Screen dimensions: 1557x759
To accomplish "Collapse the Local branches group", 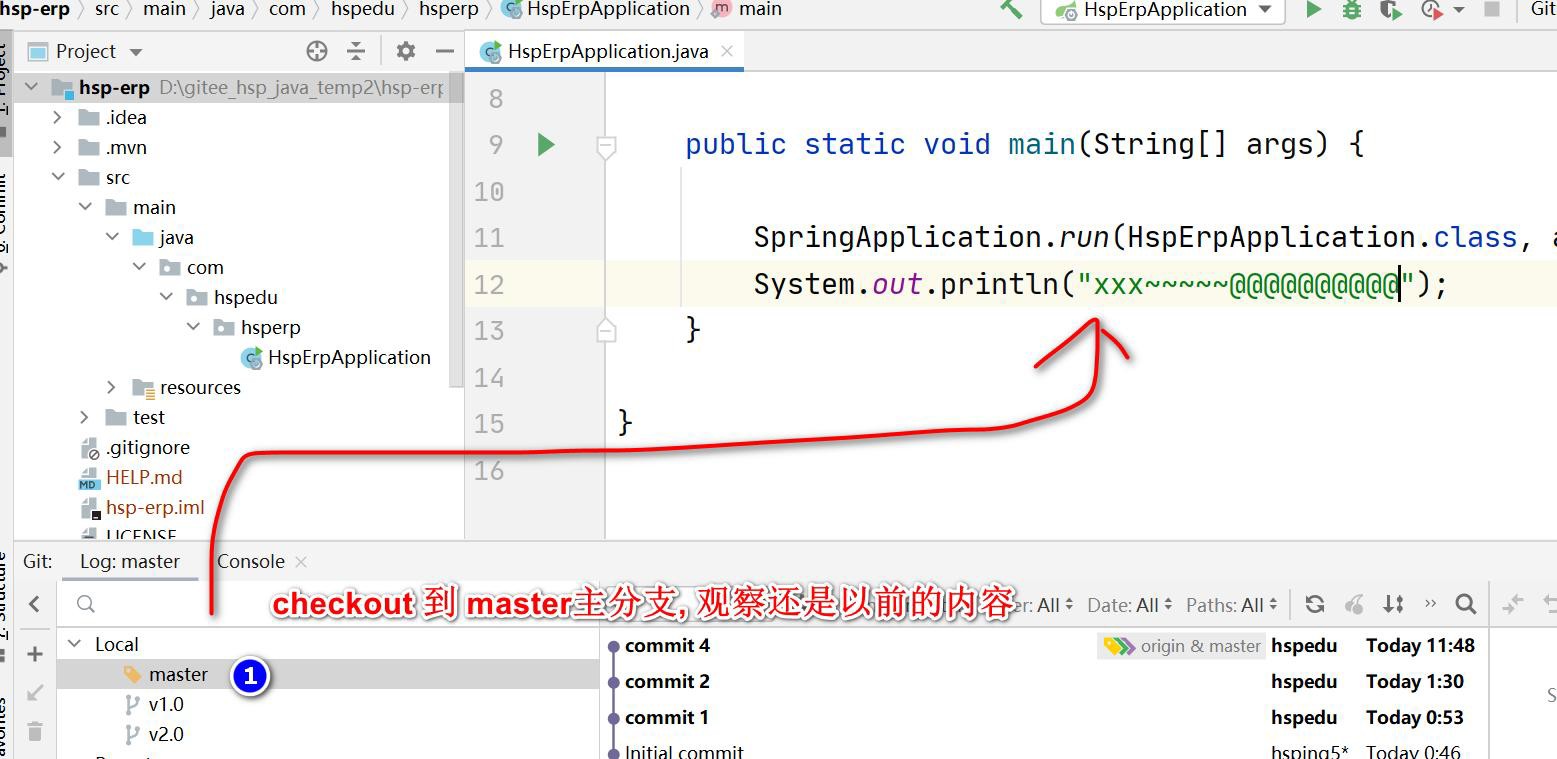I will tap(74, 644).
